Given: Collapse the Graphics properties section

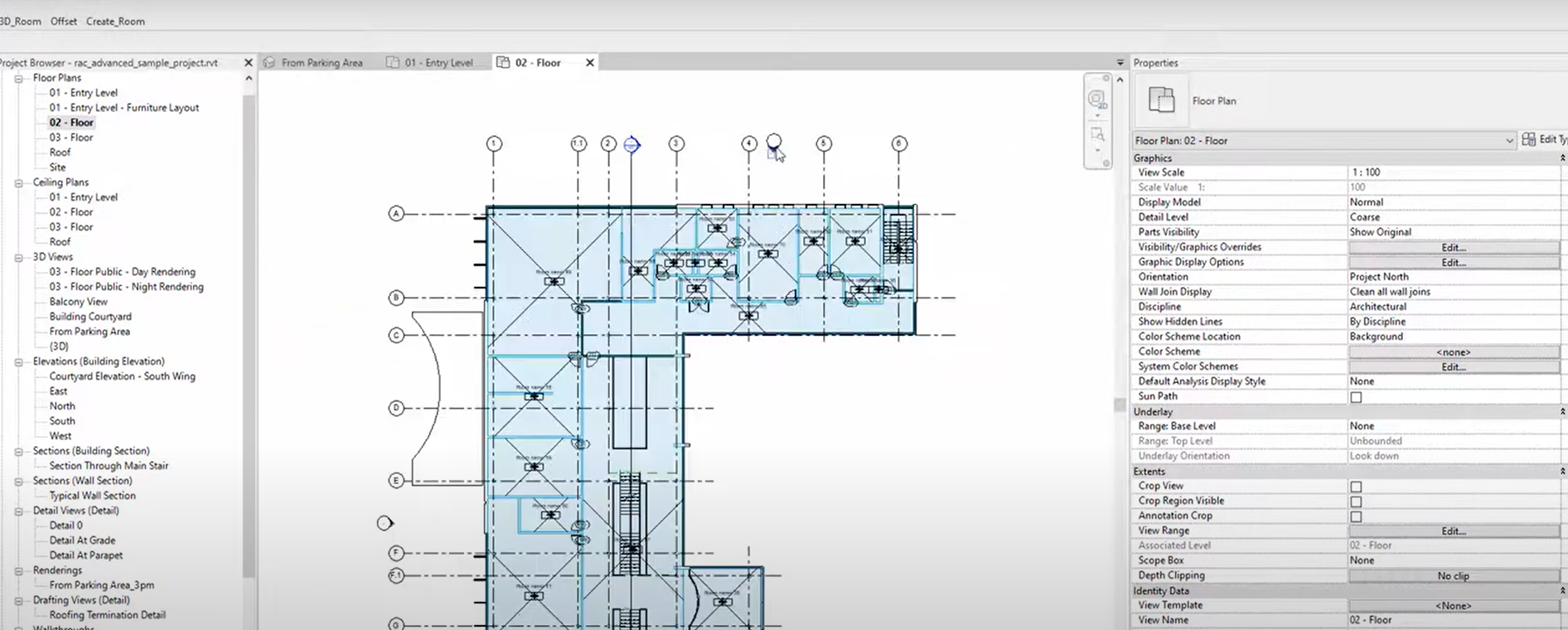Looking at the screenshot, I should [x=1562, y=158].
